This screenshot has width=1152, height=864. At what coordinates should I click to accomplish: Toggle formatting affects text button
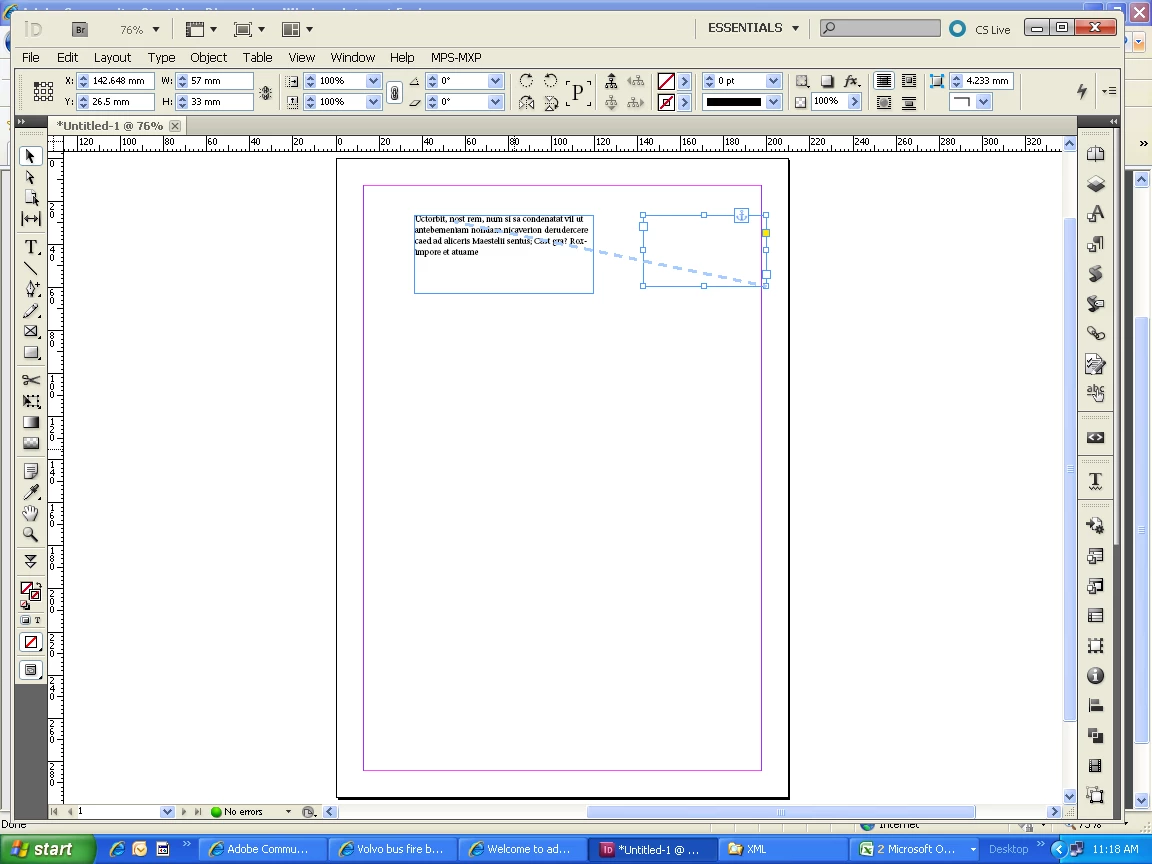(37, 620)
